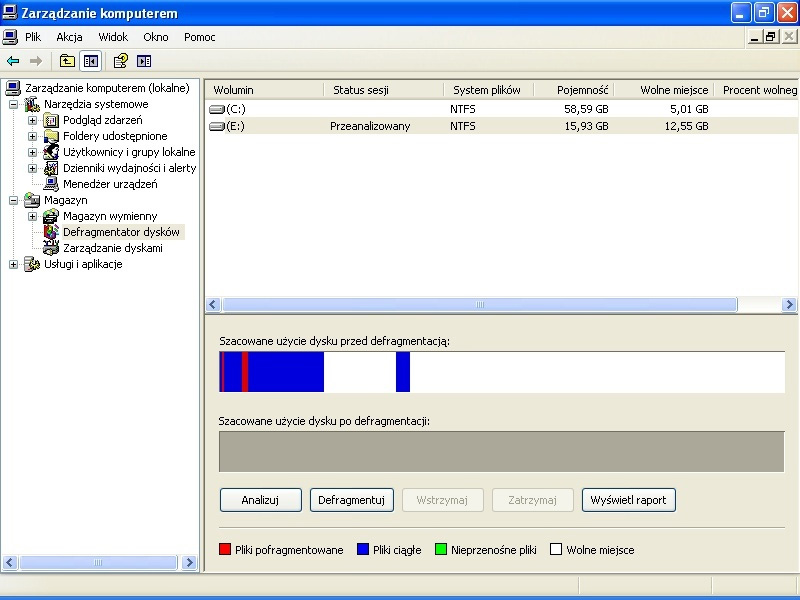Click the Up one level folder icon

point(67,61)
